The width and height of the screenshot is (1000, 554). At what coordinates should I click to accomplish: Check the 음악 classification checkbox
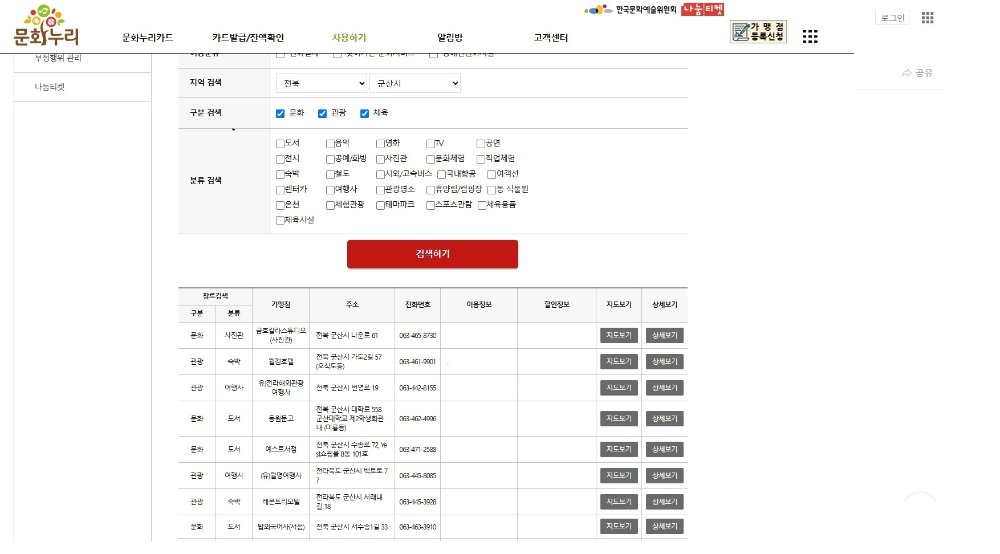[330, 143]
